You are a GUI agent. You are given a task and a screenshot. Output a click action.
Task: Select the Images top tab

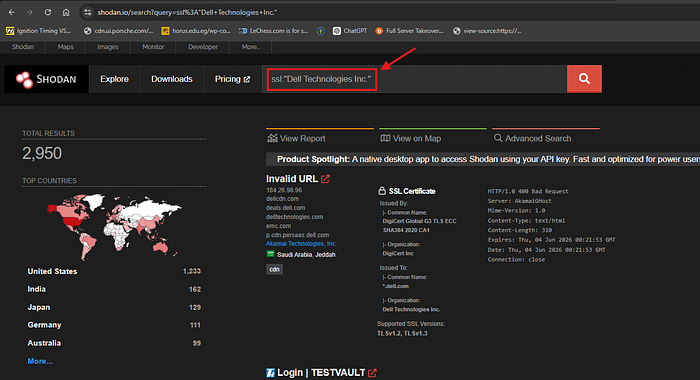coord(108,47)
